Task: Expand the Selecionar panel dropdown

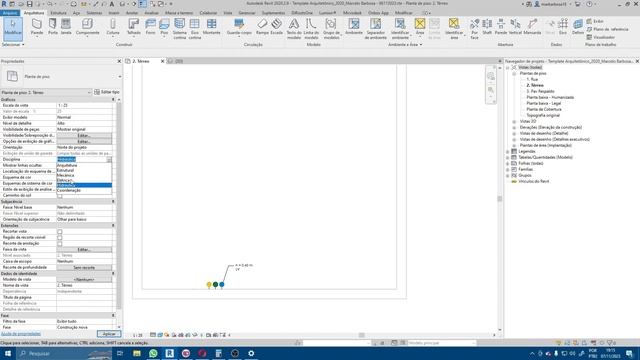Action: tap(13, 44)
